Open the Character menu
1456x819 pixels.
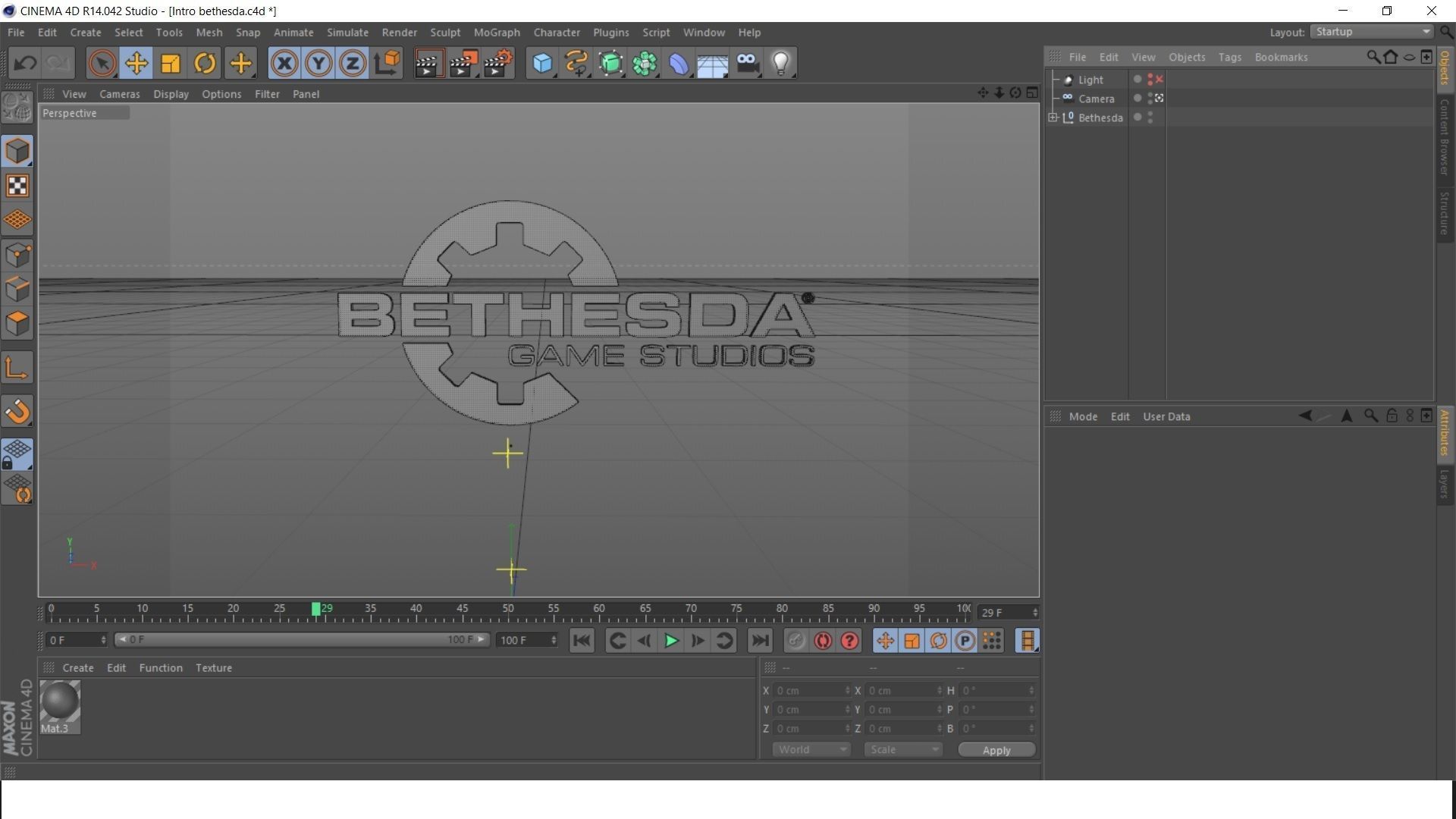(557, 33)
